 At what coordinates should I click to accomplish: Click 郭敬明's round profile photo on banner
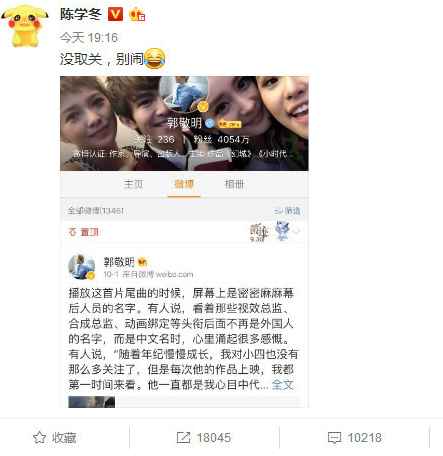click(184, 94)
